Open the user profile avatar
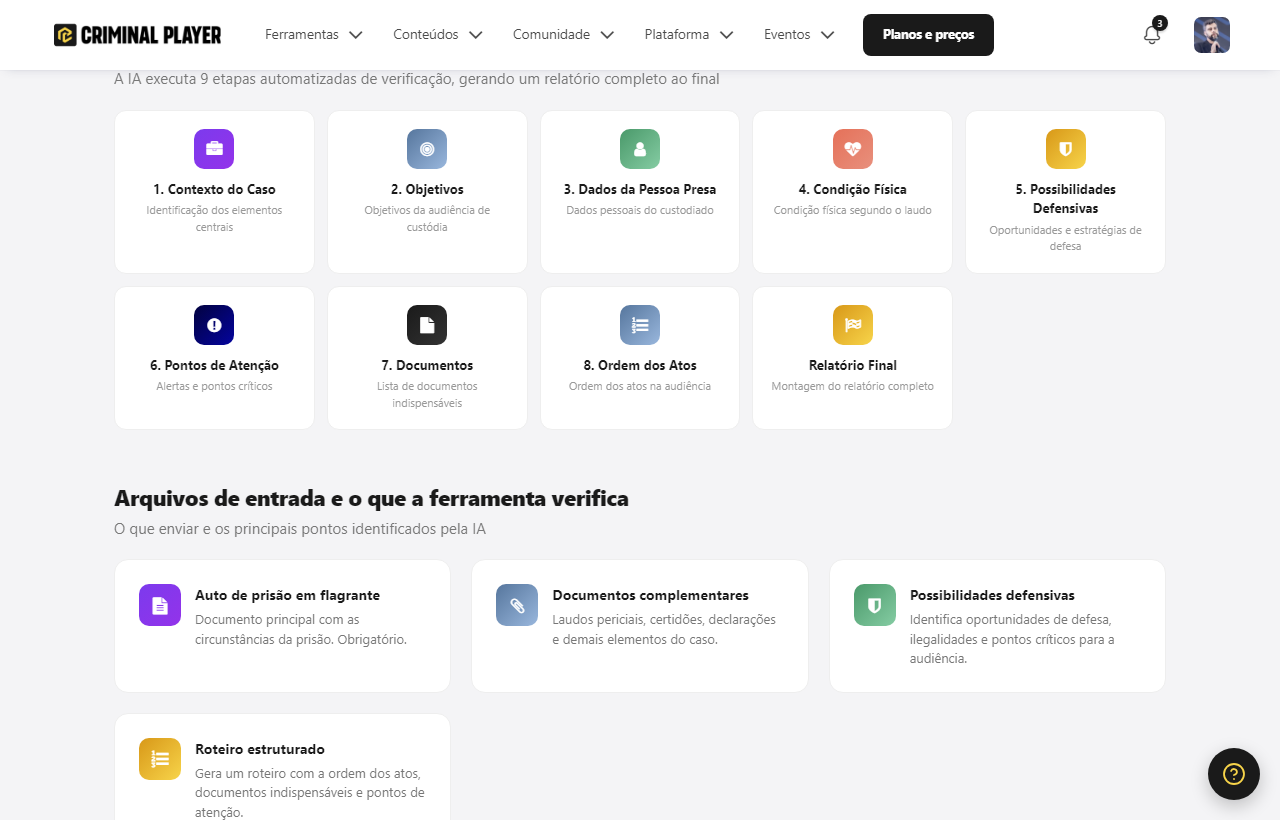This screenshot has height=820, width=1280. (1212, 35)
